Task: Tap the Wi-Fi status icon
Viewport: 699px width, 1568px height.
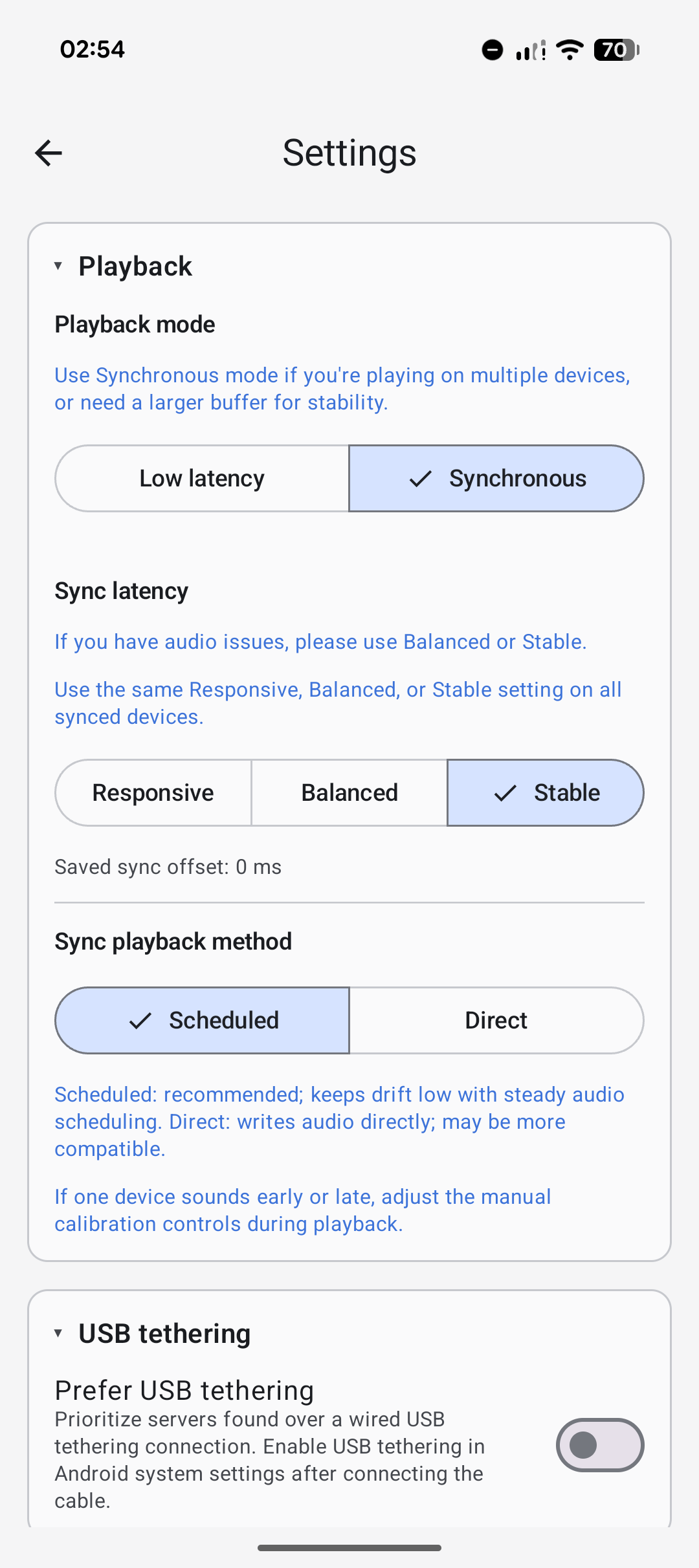Action: [x=570, y=50]
